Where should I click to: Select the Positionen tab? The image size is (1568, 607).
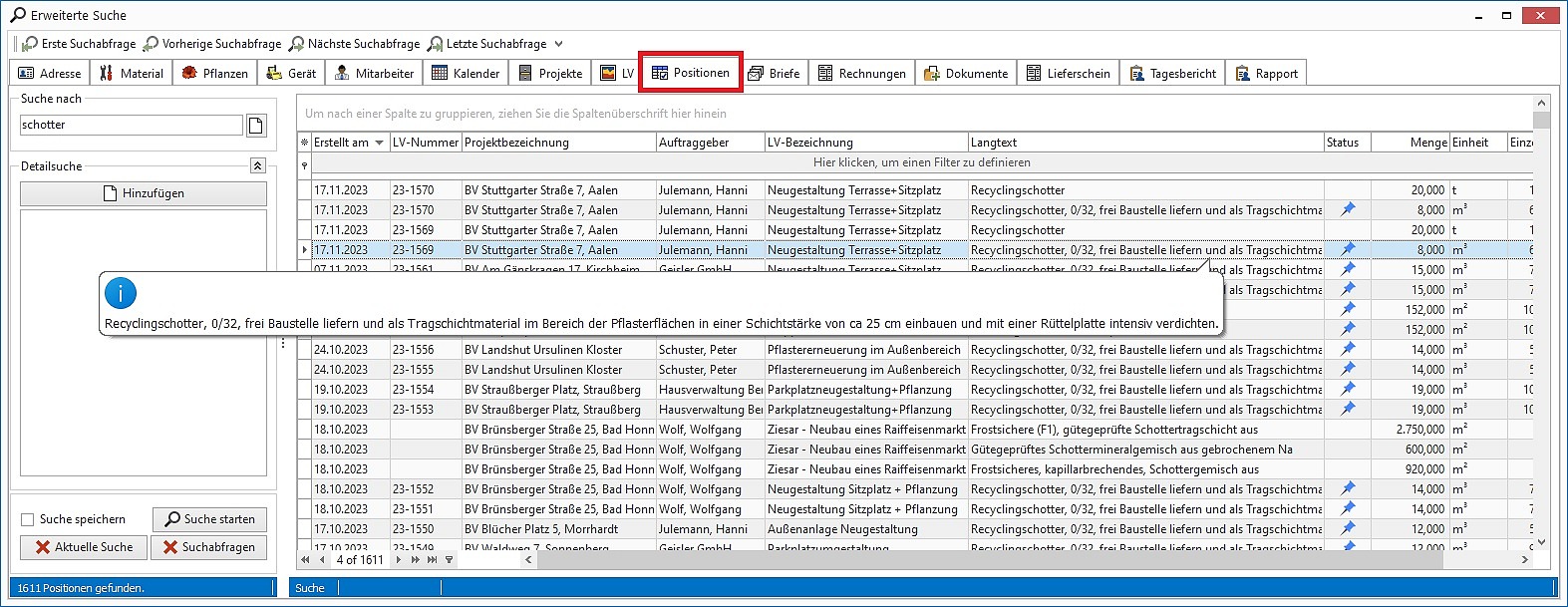coord(691,72)
